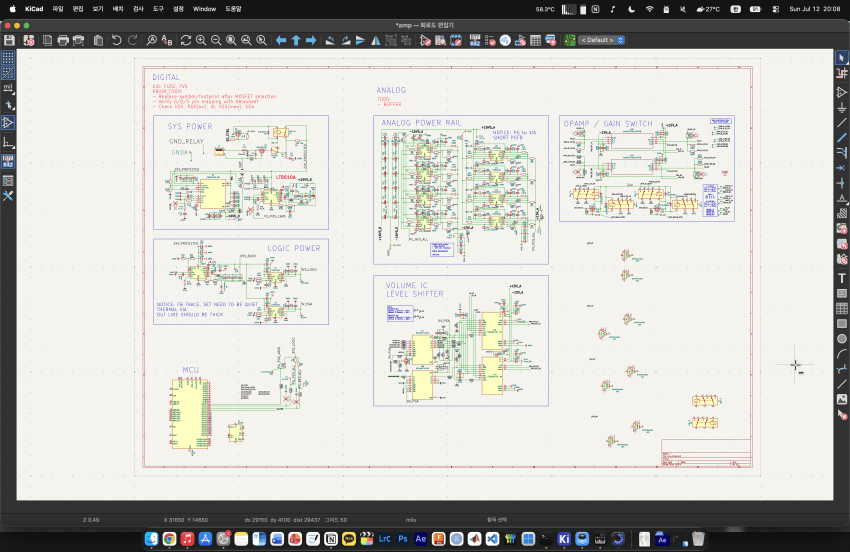Open schematic setup settings icon
This screenshot has width=850, height=552.
tap(29, 40)
